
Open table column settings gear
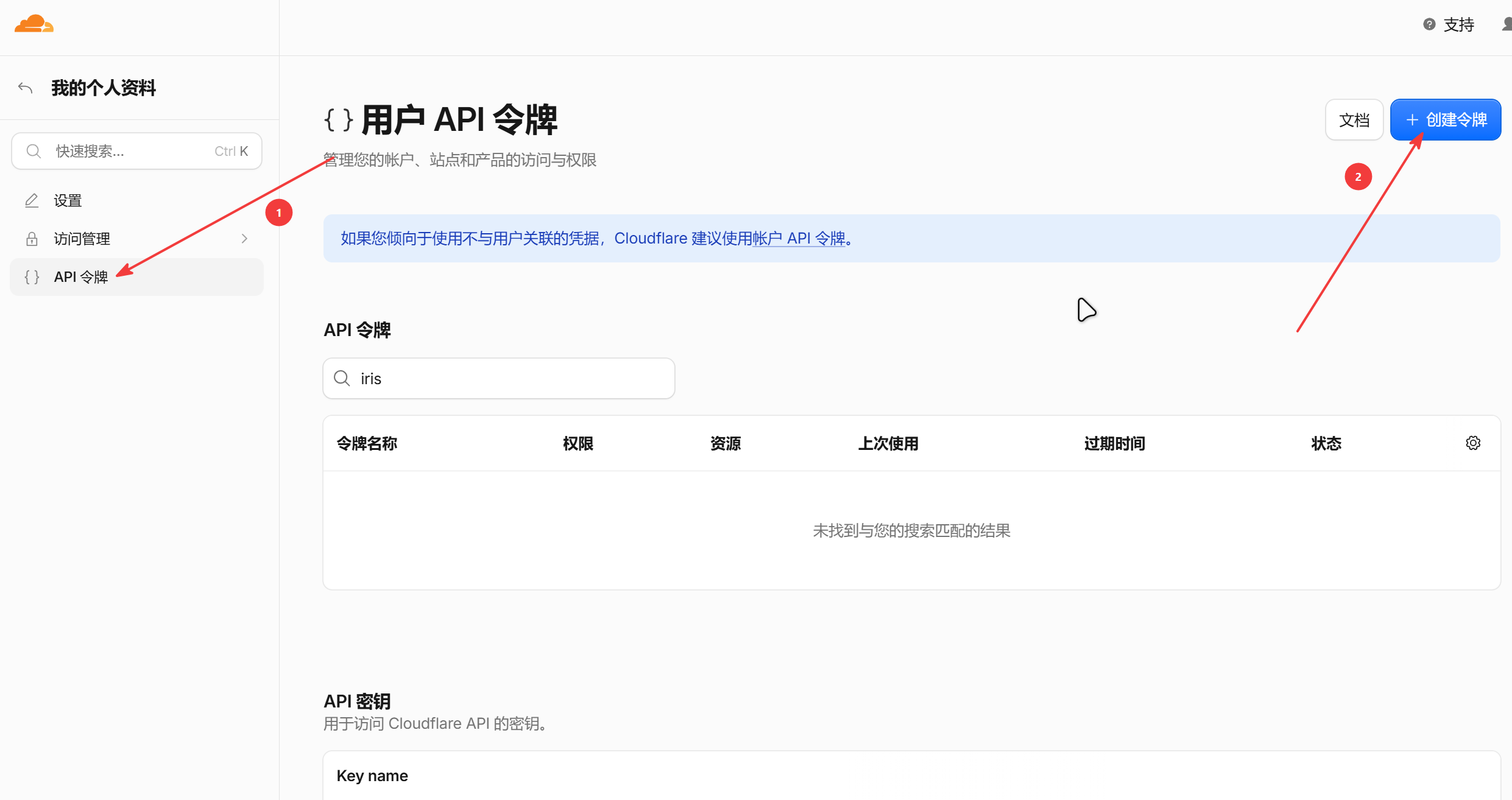1473,443
